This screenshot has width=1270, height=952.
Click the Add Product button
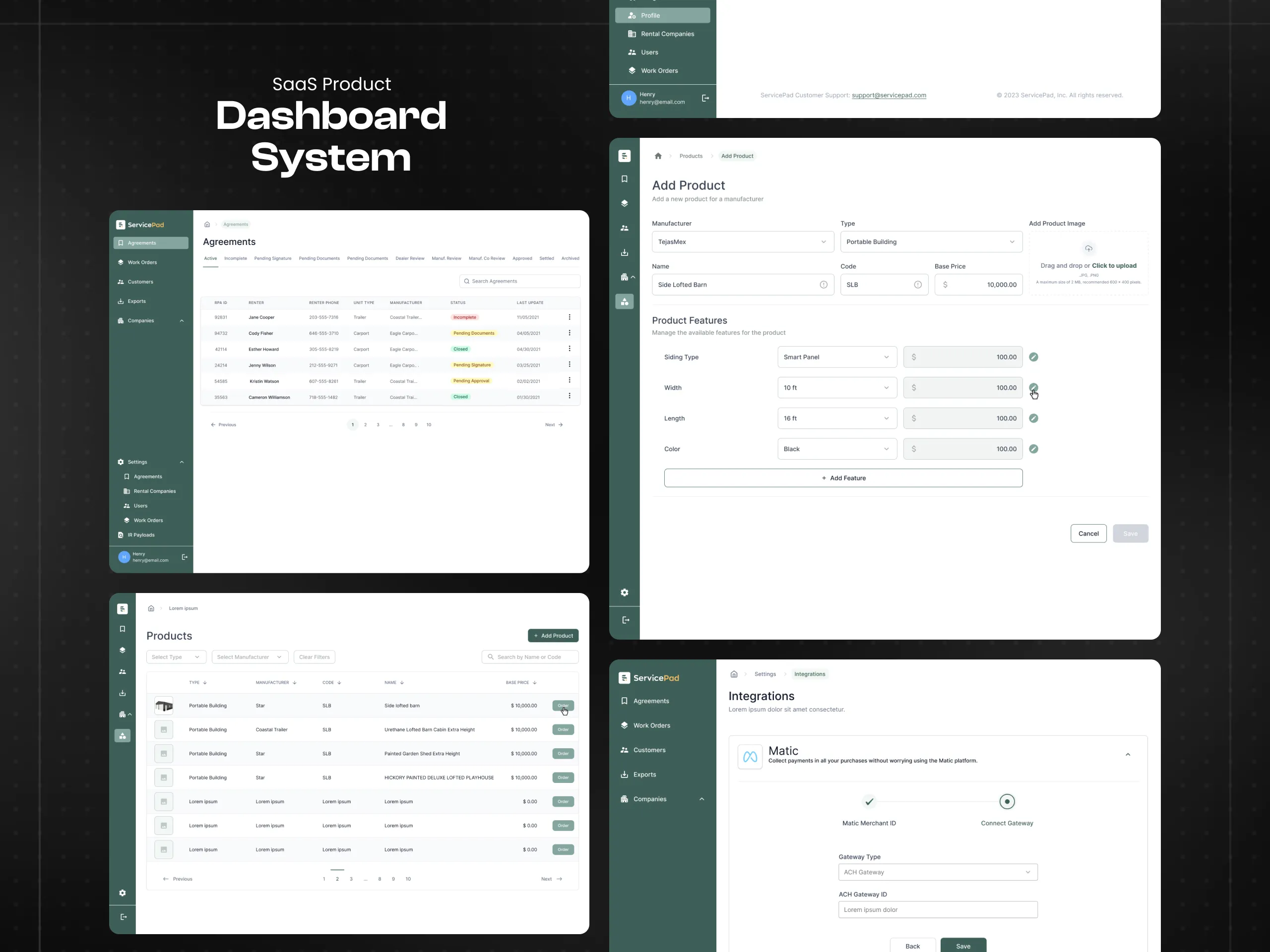554,636
